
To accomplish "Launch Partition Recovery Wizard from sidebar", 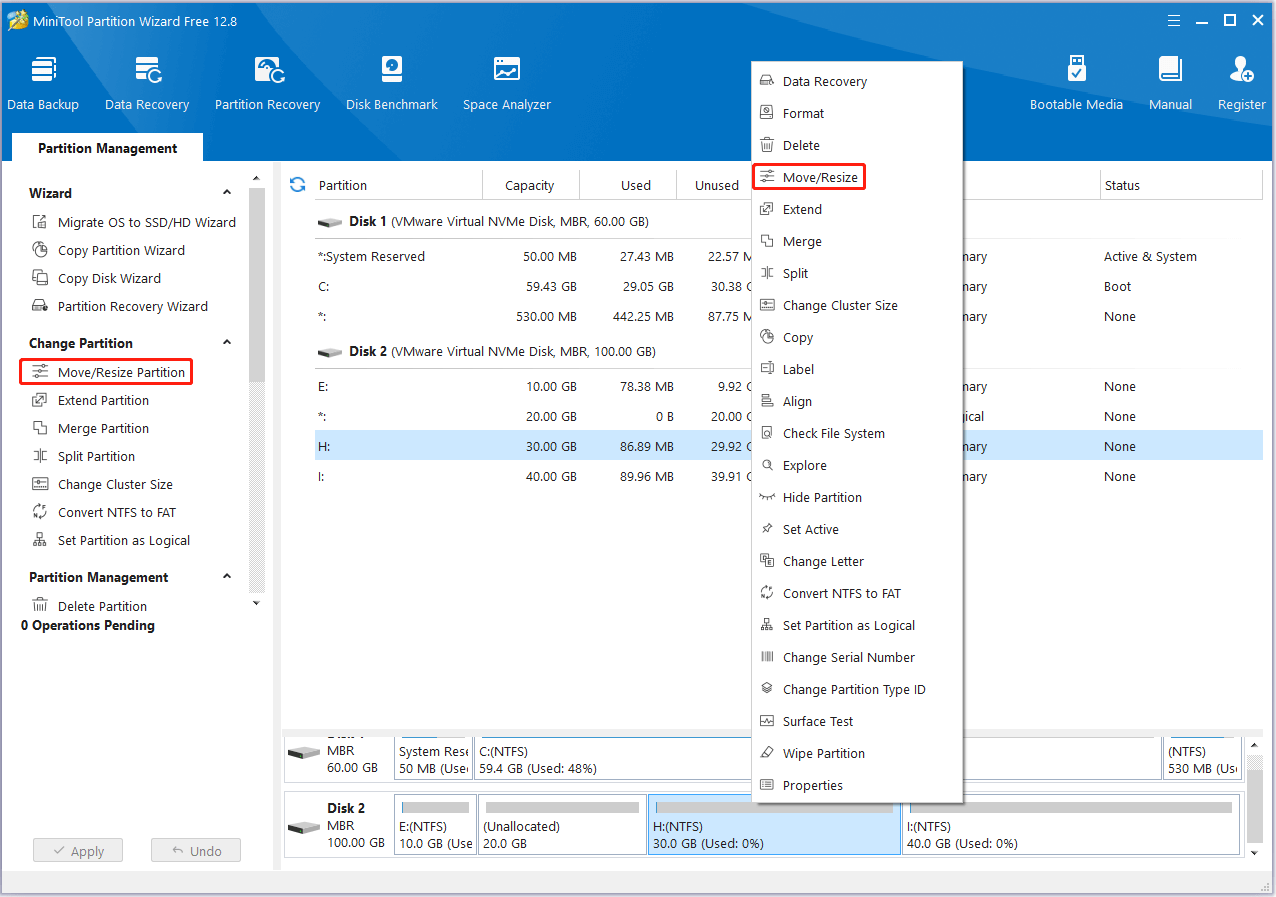I will click(x=120, y=307).
